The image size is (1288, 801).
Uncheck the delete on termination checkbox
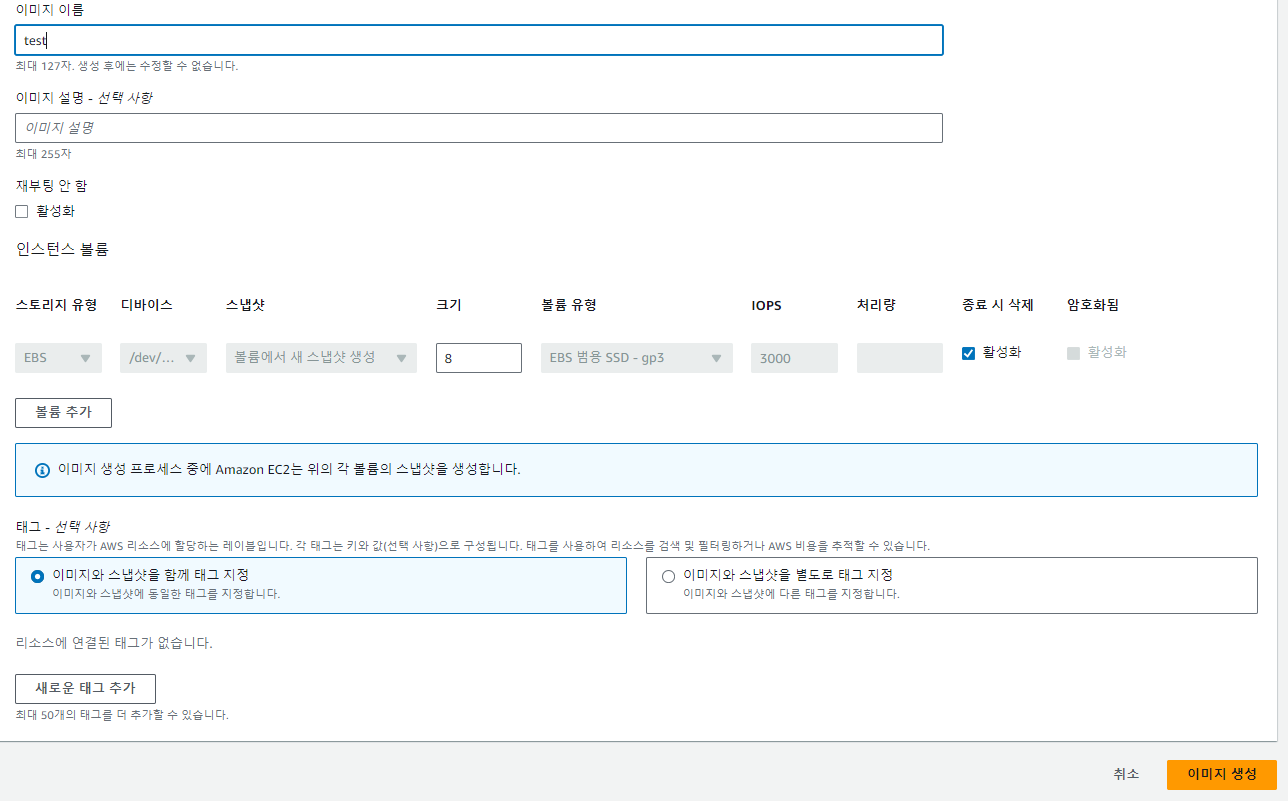(x=968, y=353)
